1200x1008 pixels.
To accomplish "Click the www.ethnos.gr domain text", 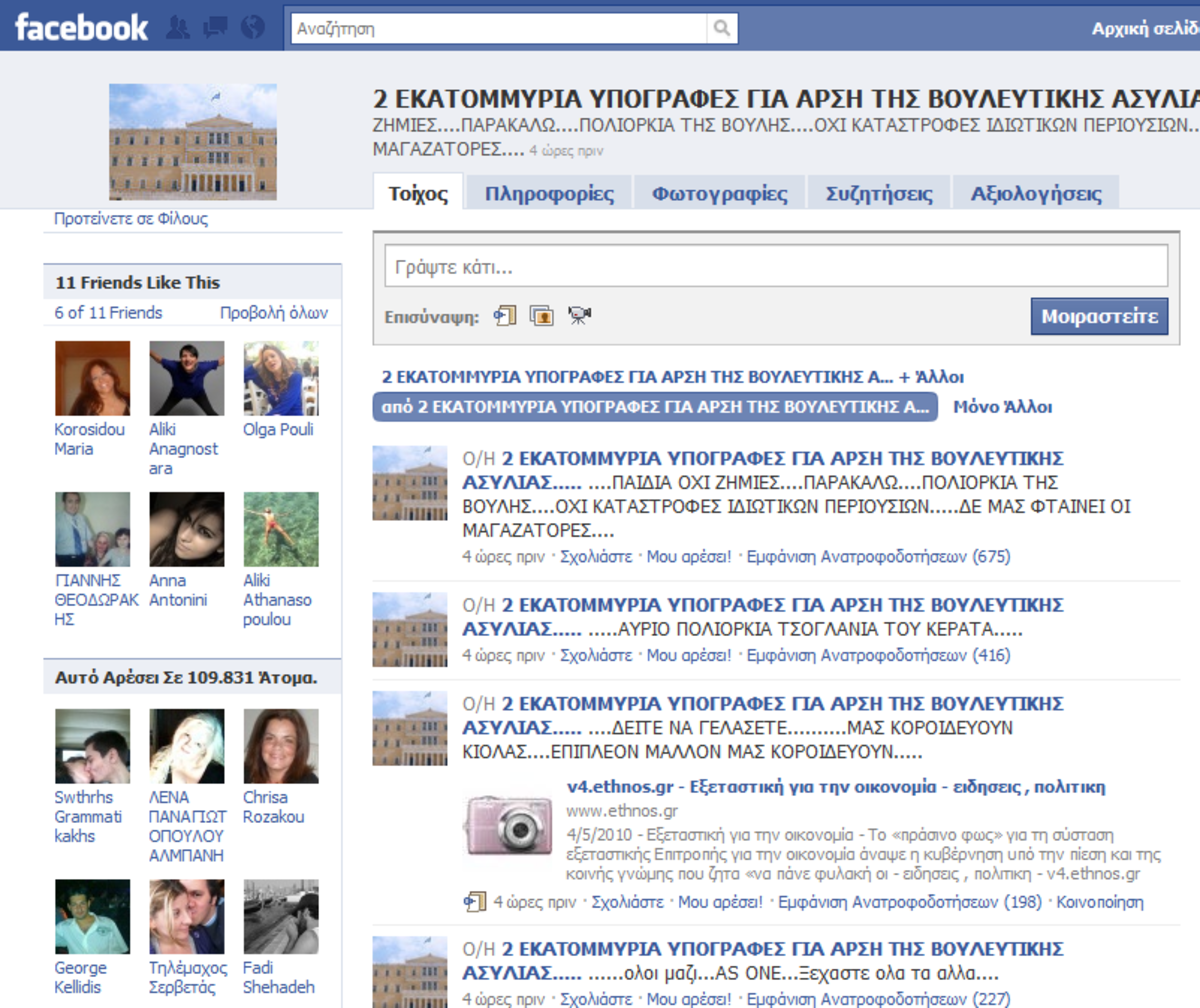I will (622, 810).
